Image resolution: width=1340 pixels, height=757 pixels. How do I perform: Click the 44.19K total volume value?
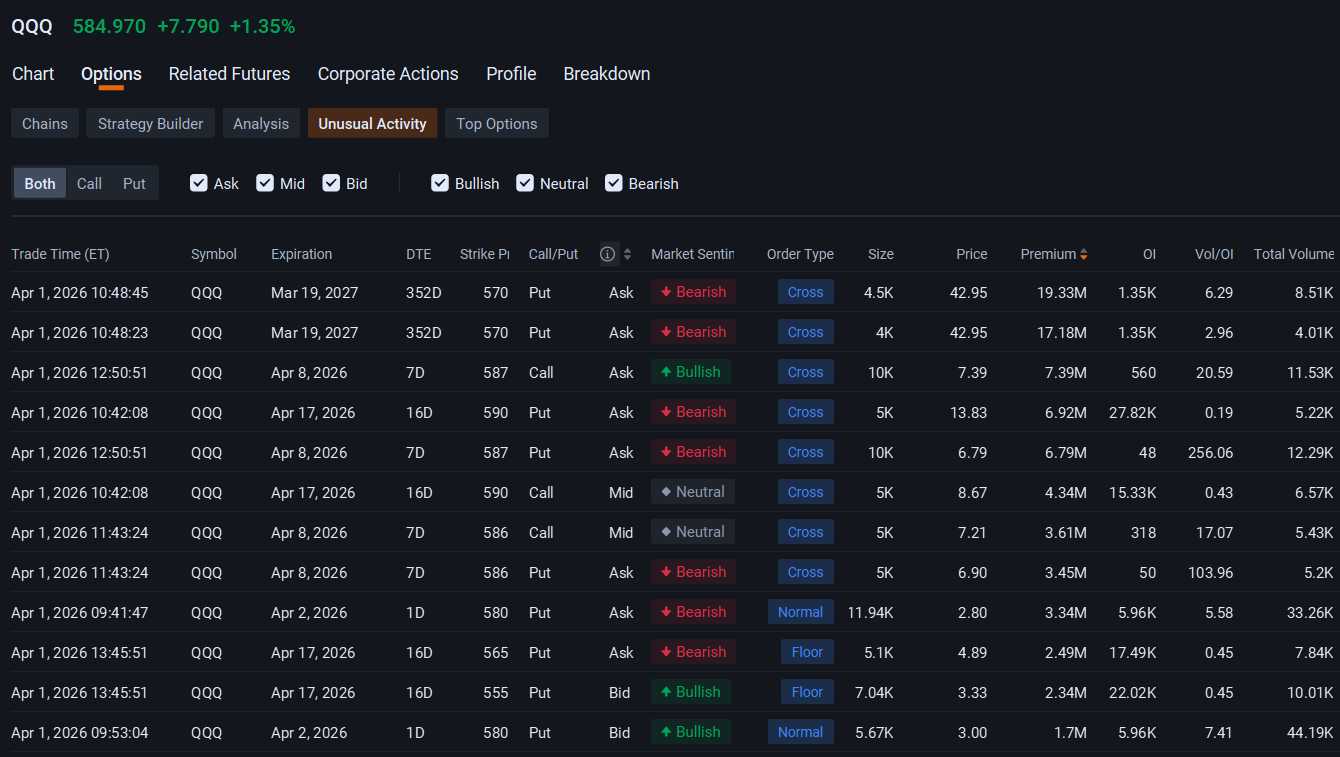click(x=1309, y=732)
